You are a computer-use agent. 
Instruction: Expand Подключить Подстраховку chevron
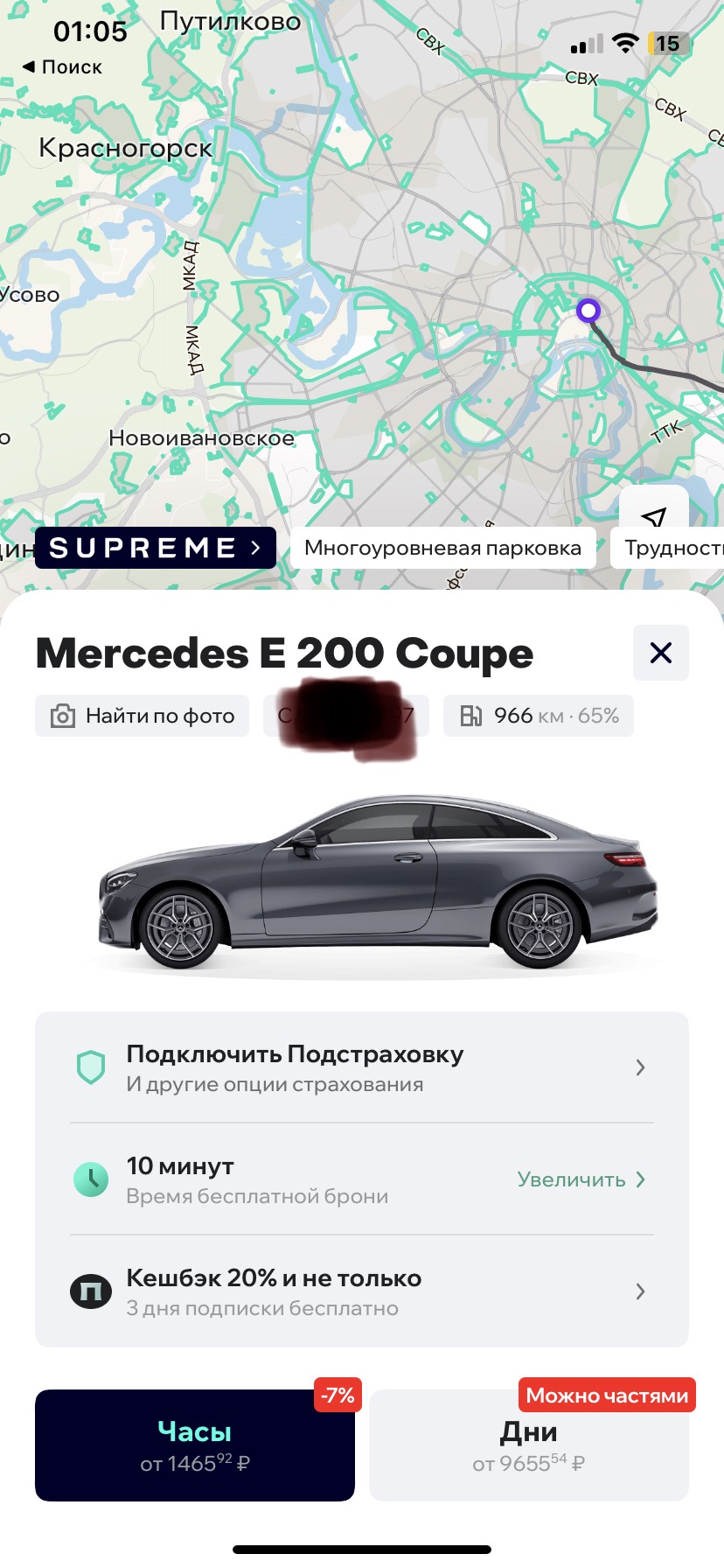pyautogui.click(x=640, y=1067)
